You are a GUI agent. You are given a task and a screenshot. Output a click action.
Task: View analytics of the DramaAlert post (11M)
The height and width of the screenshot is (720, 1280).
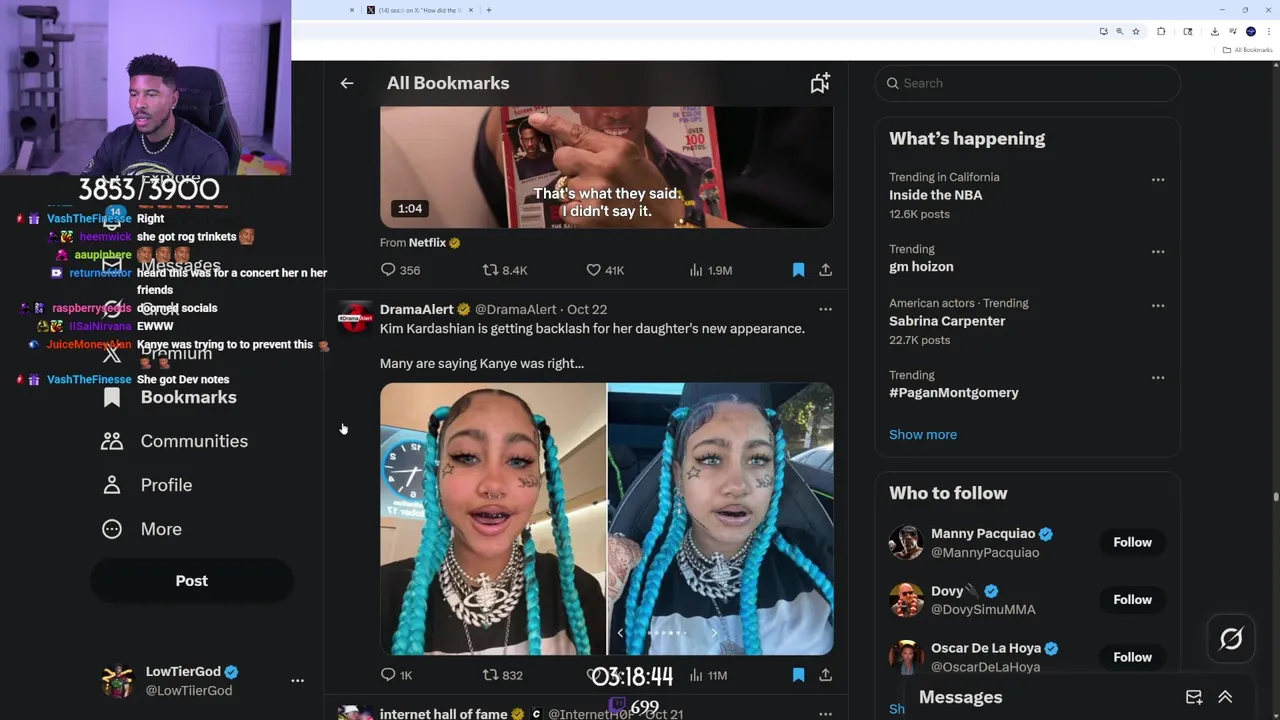click(709, 675)
